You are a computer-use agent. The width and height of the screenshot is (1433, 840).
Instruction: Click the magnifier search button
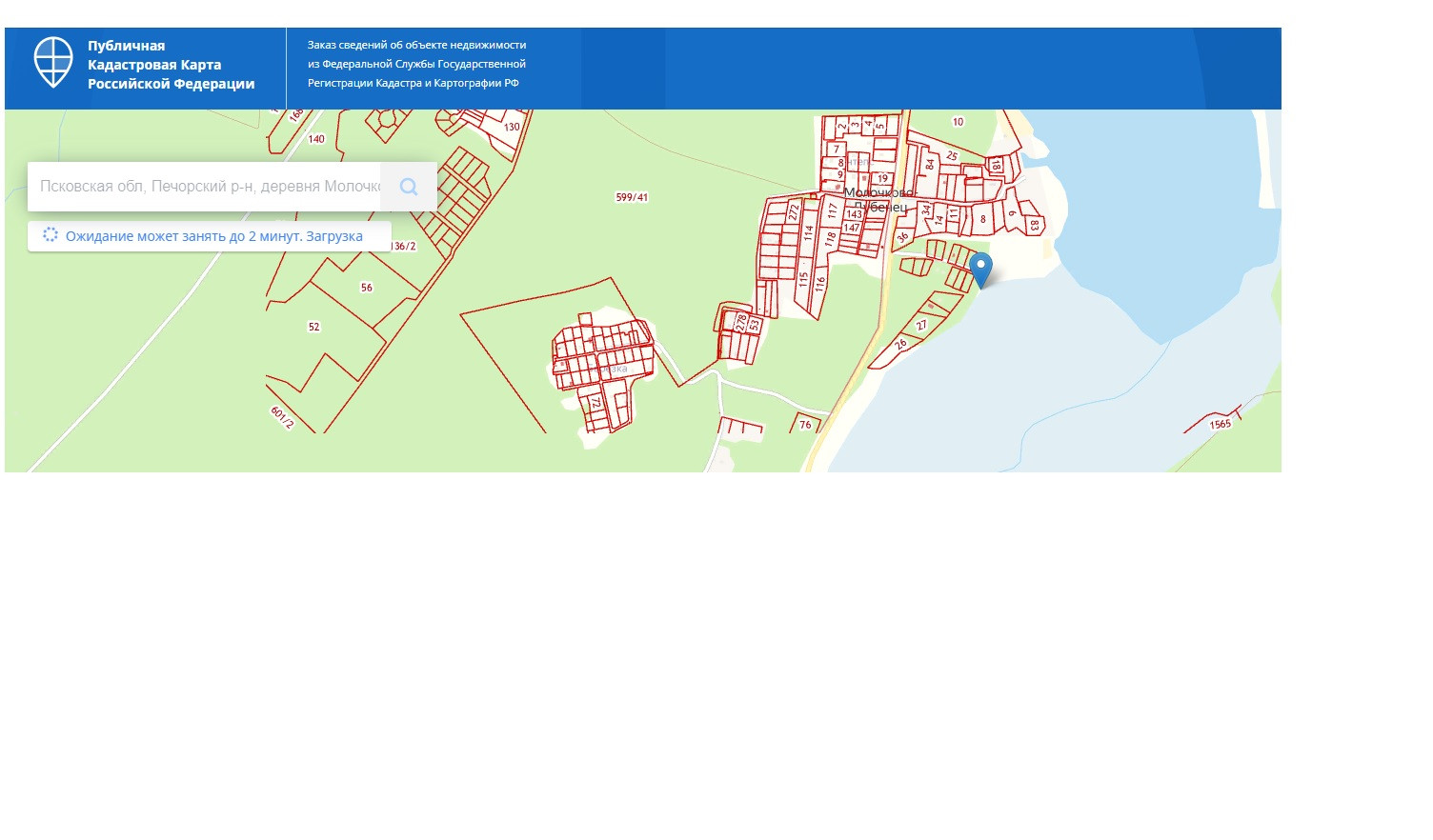pos(409,187)
